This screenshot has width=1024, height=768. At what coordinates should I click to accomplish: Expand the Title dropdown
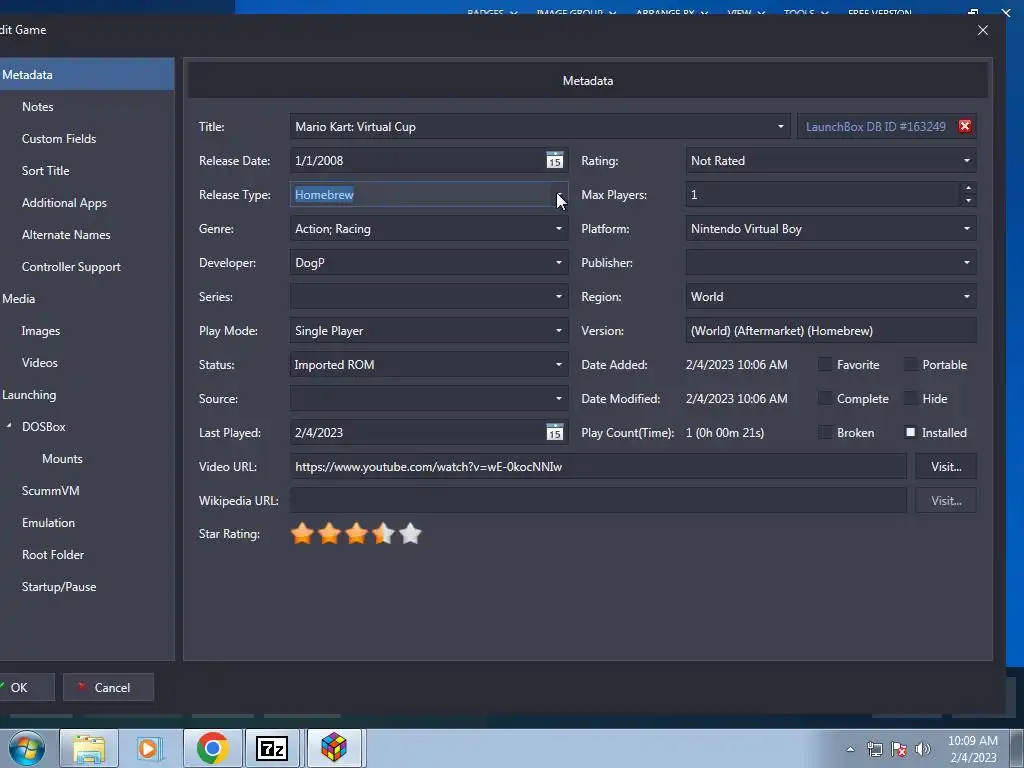(x=780, y=127)
